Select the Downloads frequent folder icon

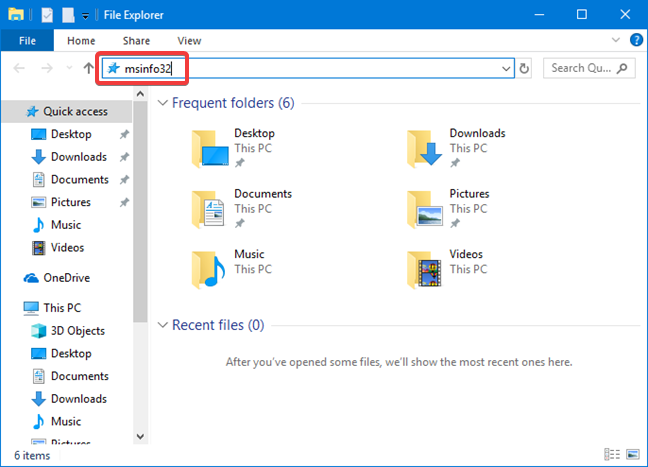click(x=425, y=148)
